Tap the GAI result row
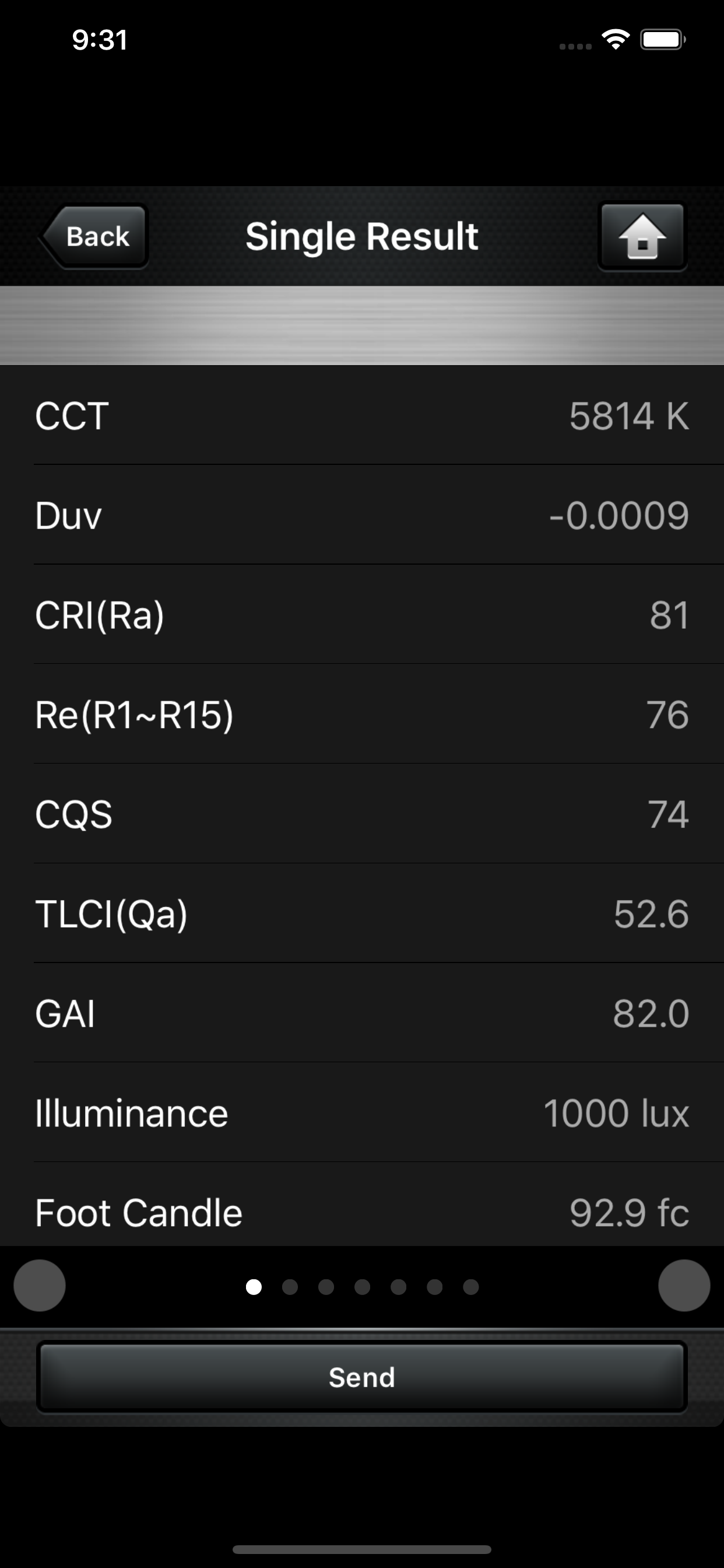Viewport: 724px width, 1568px height. point(362,1013)
